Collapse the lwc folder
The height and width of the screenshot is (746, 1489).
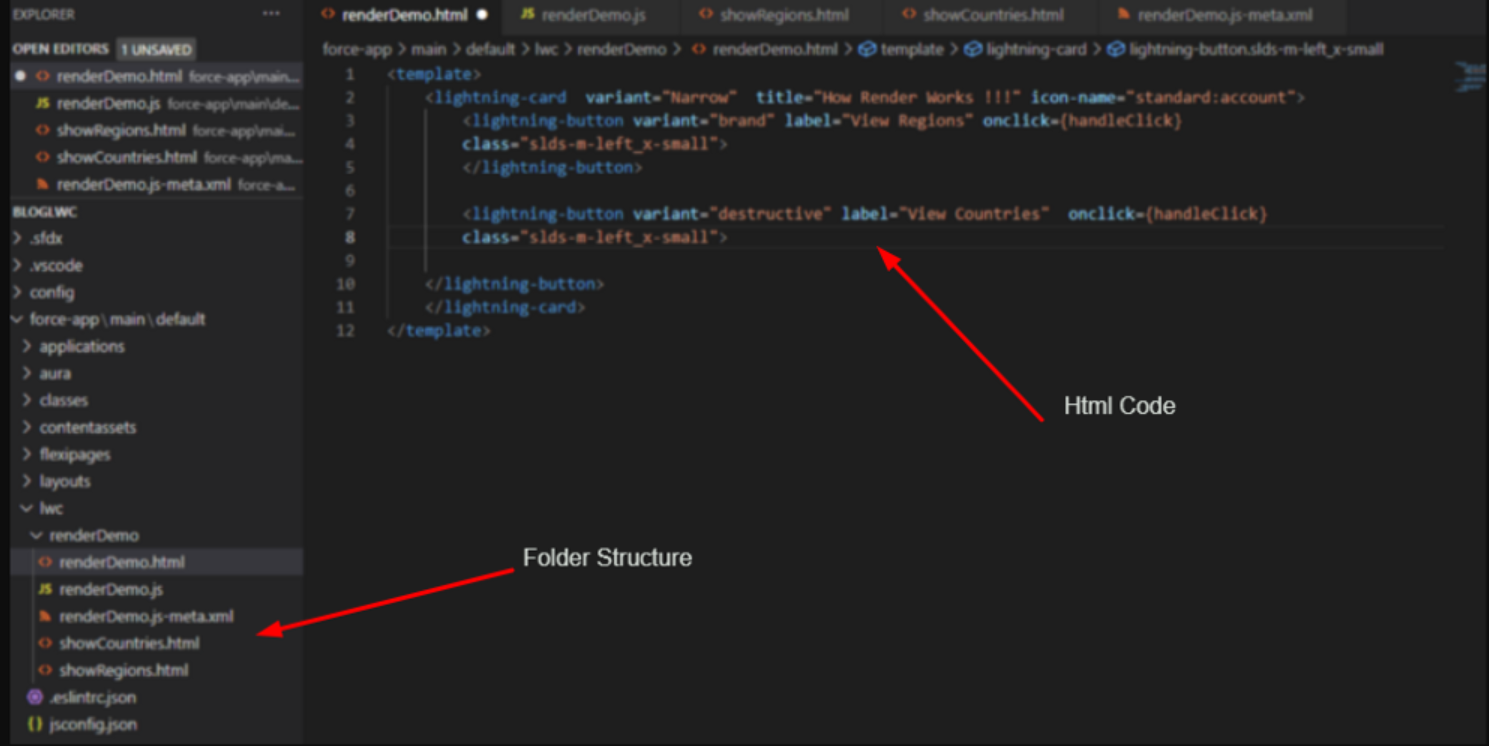[27, 508]
